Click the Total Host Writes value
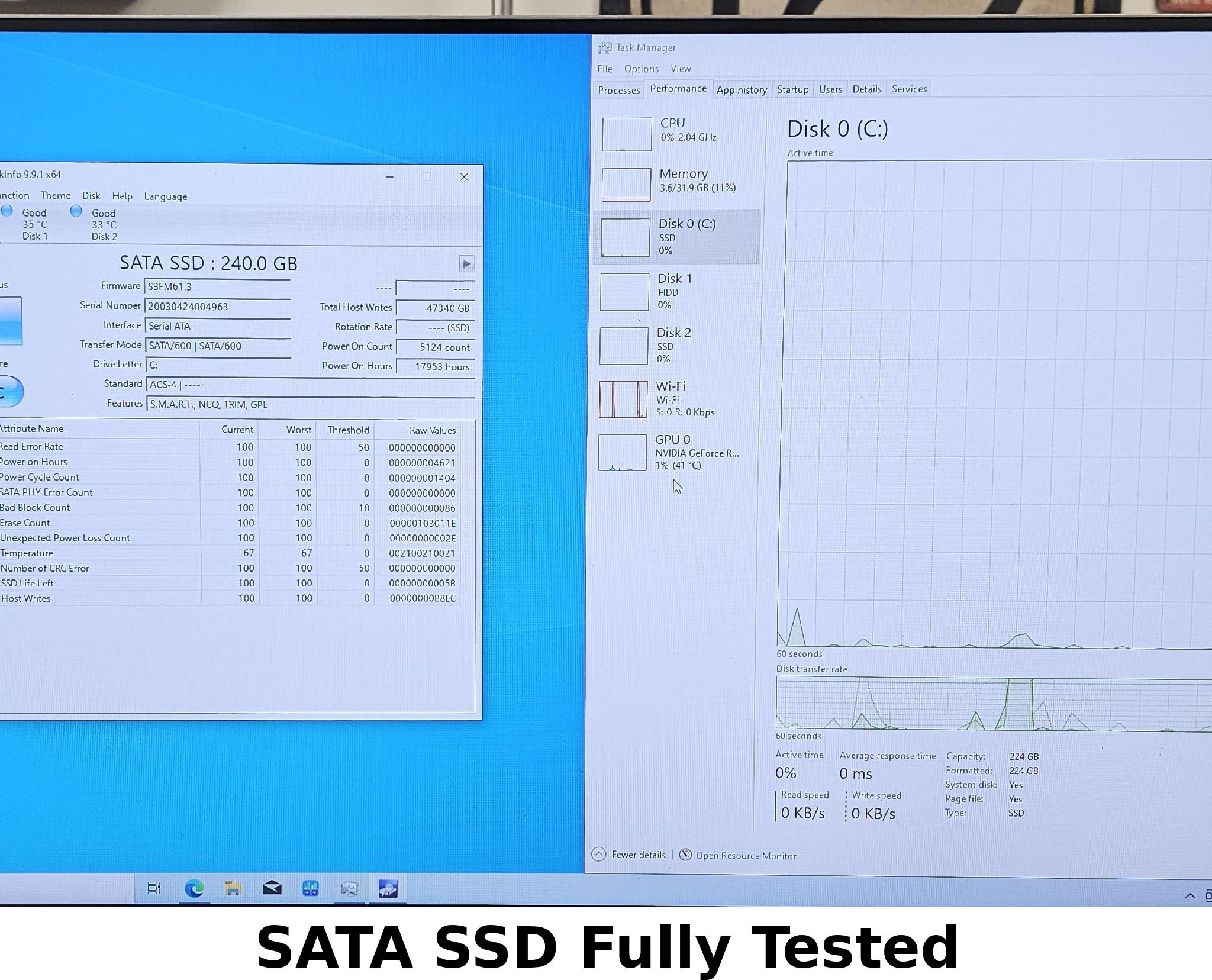Image resolution: width=1212 pixels, height=980 pixels. (435, 308)
